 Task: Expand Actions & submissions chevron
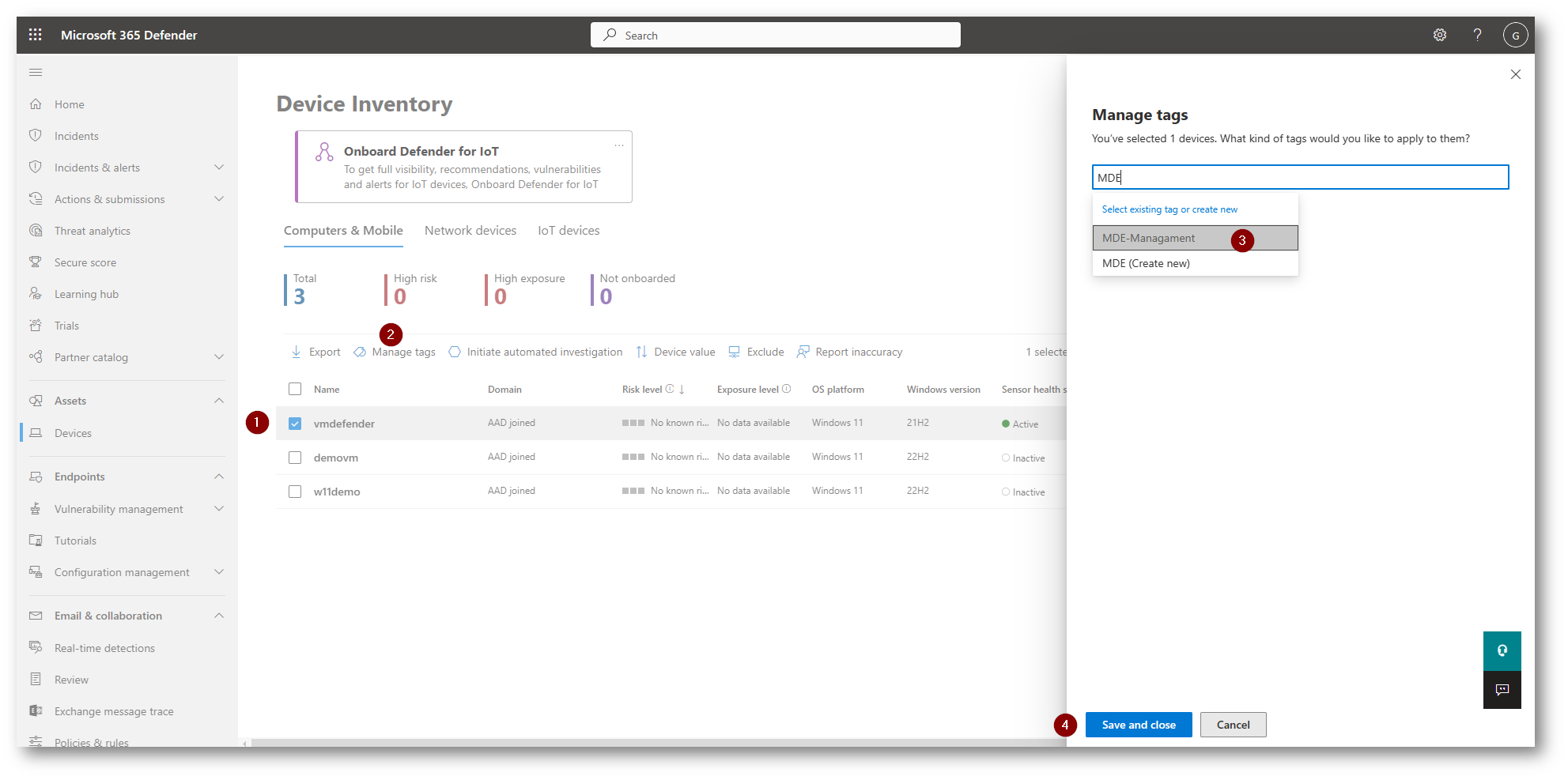[219, 199]
